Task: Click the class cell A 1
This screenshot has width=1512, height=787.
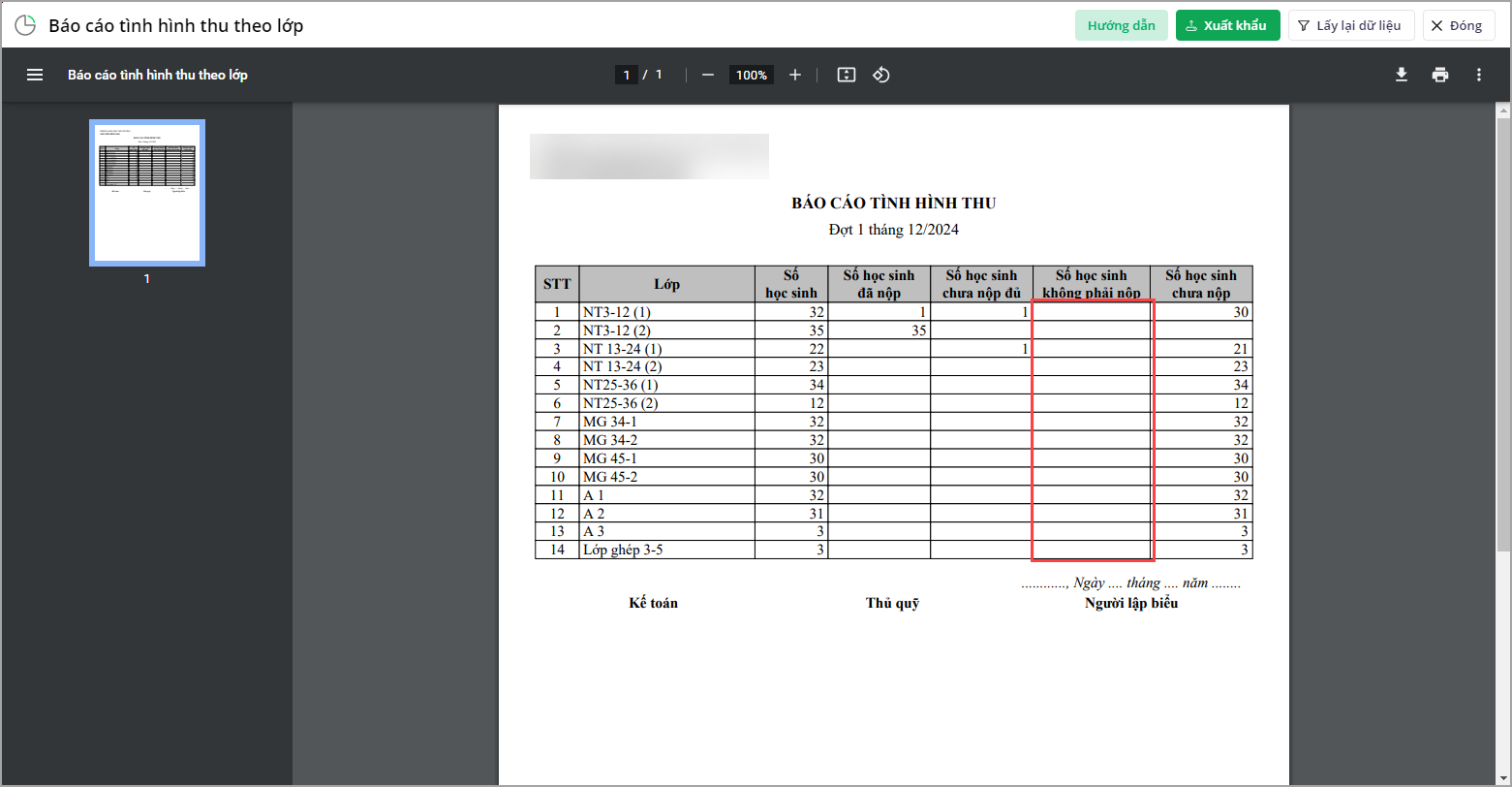Action: (666, 494)
